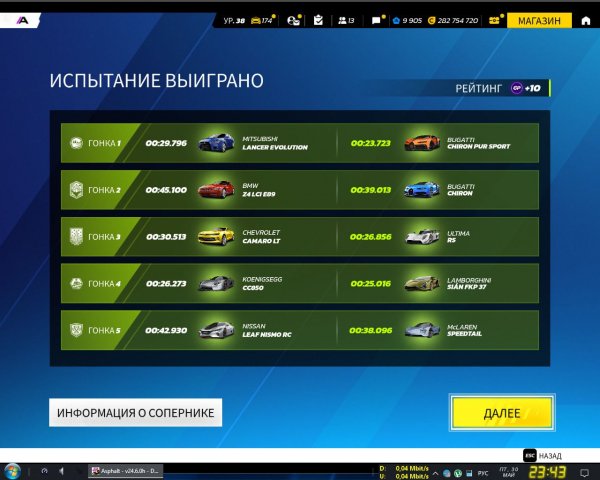The image size is (600, 480).
Task: Click the Asphalt logo in top-left corner
Action: (23, 18)
